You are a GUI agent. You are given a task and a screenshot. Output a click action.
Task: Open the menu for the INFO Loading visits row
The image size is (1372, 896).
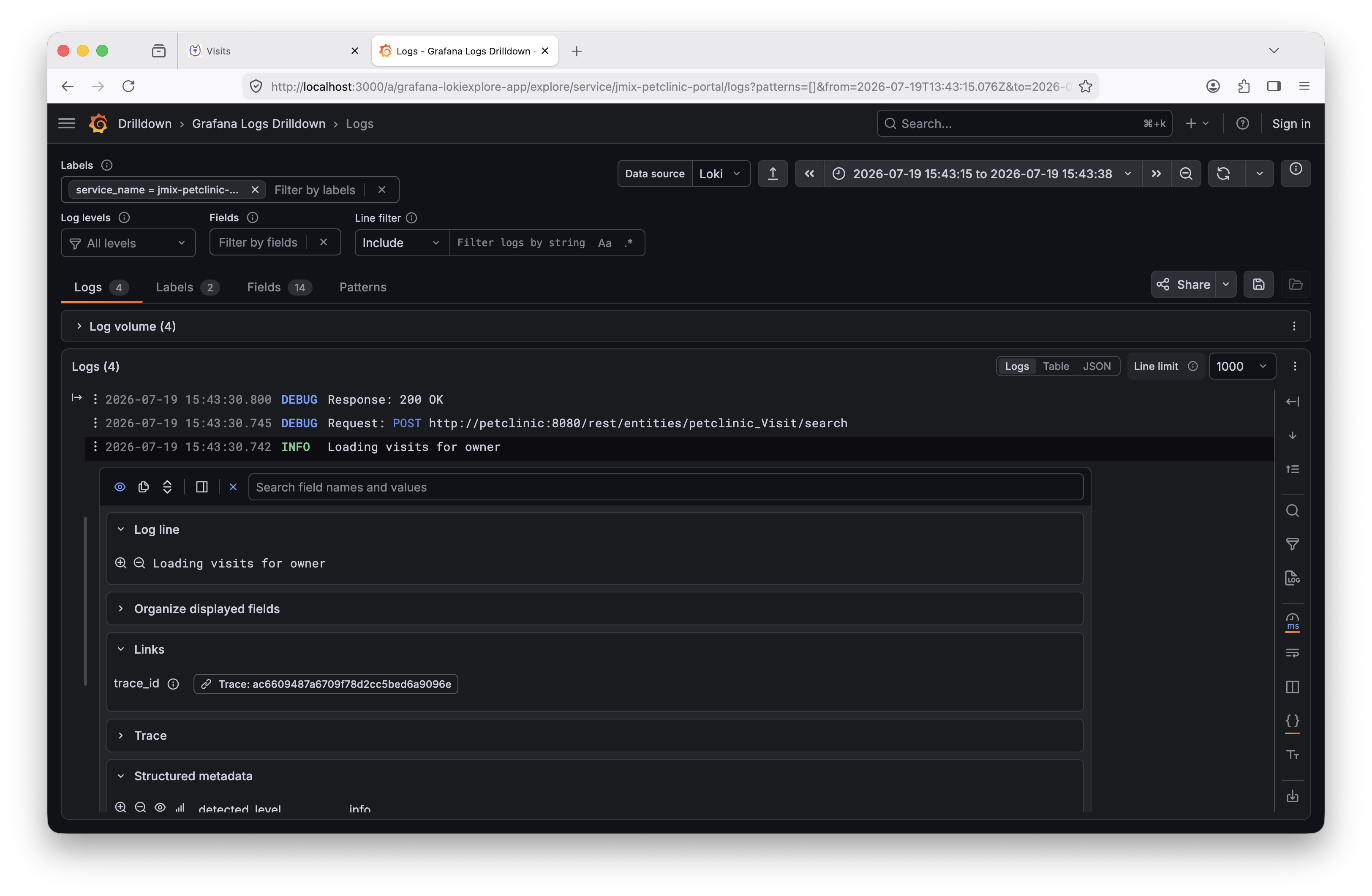coord(95,447)
